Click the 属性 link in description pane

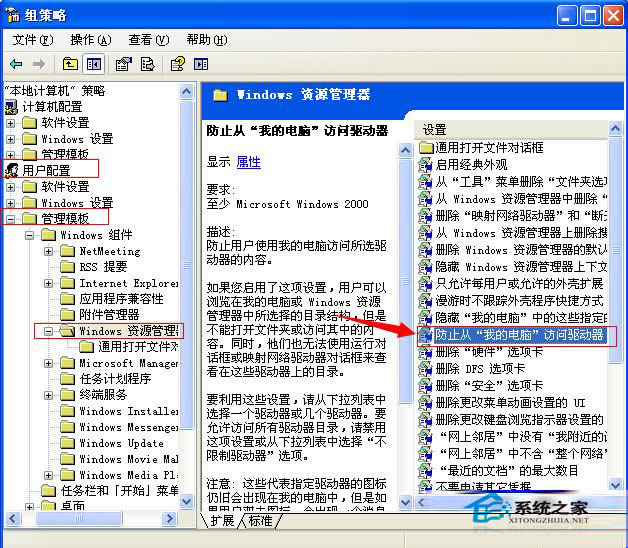tap(248, 162)
